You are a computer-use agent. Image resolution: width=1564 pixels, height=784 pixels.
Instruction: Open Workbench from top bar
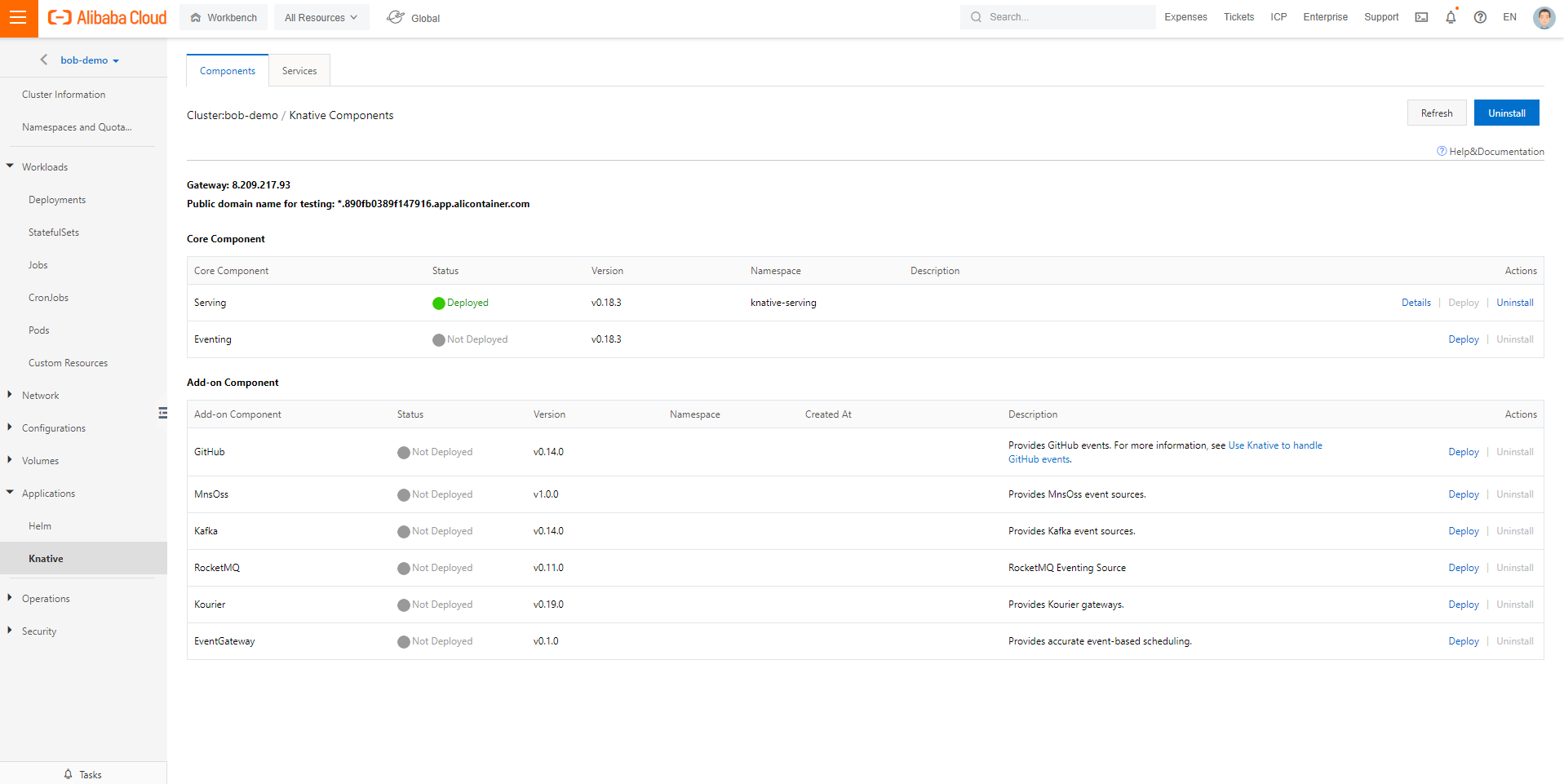pyautogui.click(x=224, y=17)
